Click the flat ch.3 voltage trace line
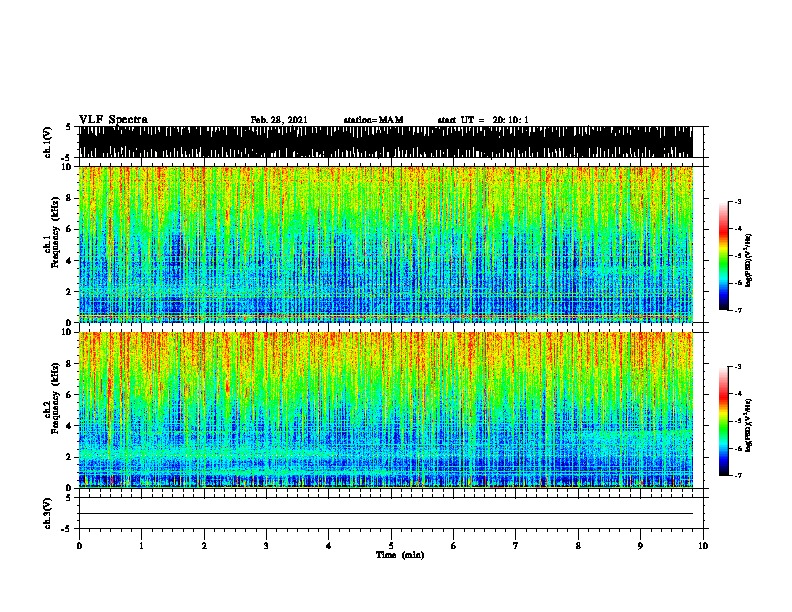This screenshot has width=792, height=612. 385,514
